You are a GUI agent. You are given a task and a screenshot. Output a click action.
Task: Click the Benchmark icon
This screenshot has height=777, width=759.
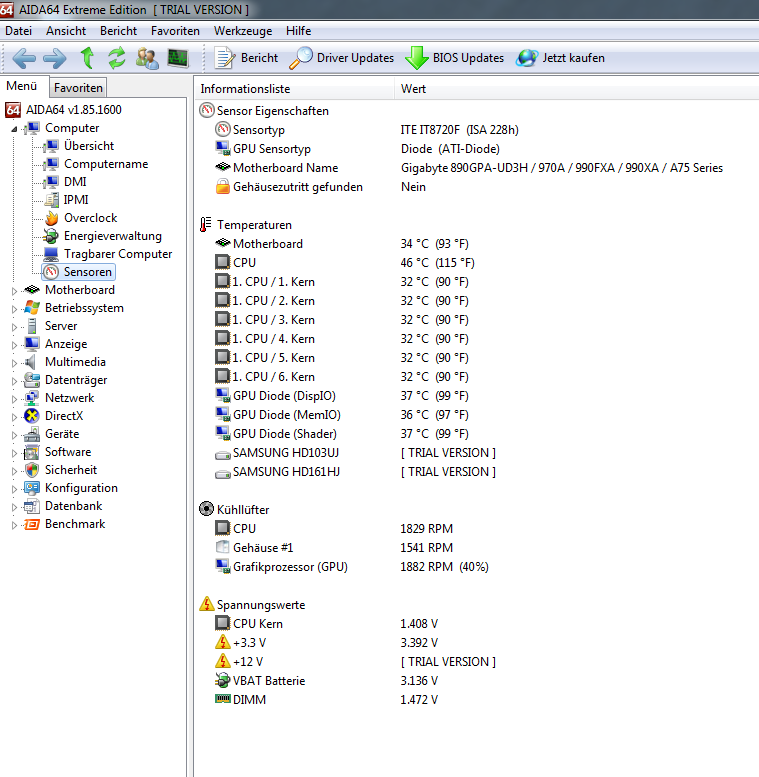click(32, 524)
